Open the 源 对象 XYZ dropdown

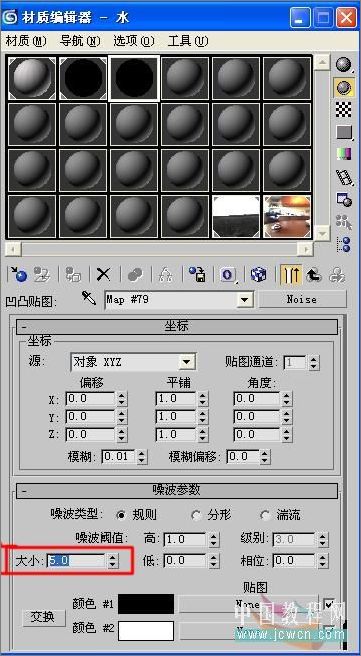[187, 362]
